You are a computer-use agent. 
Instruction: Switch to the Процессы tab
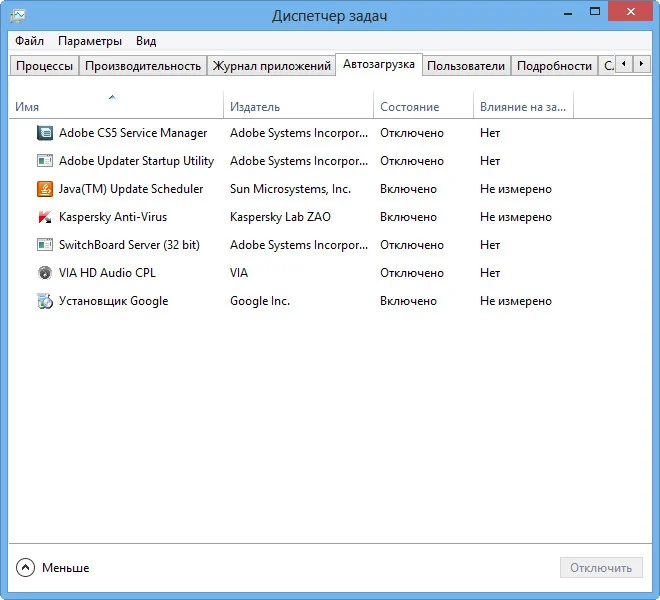[x=44, y=66]
